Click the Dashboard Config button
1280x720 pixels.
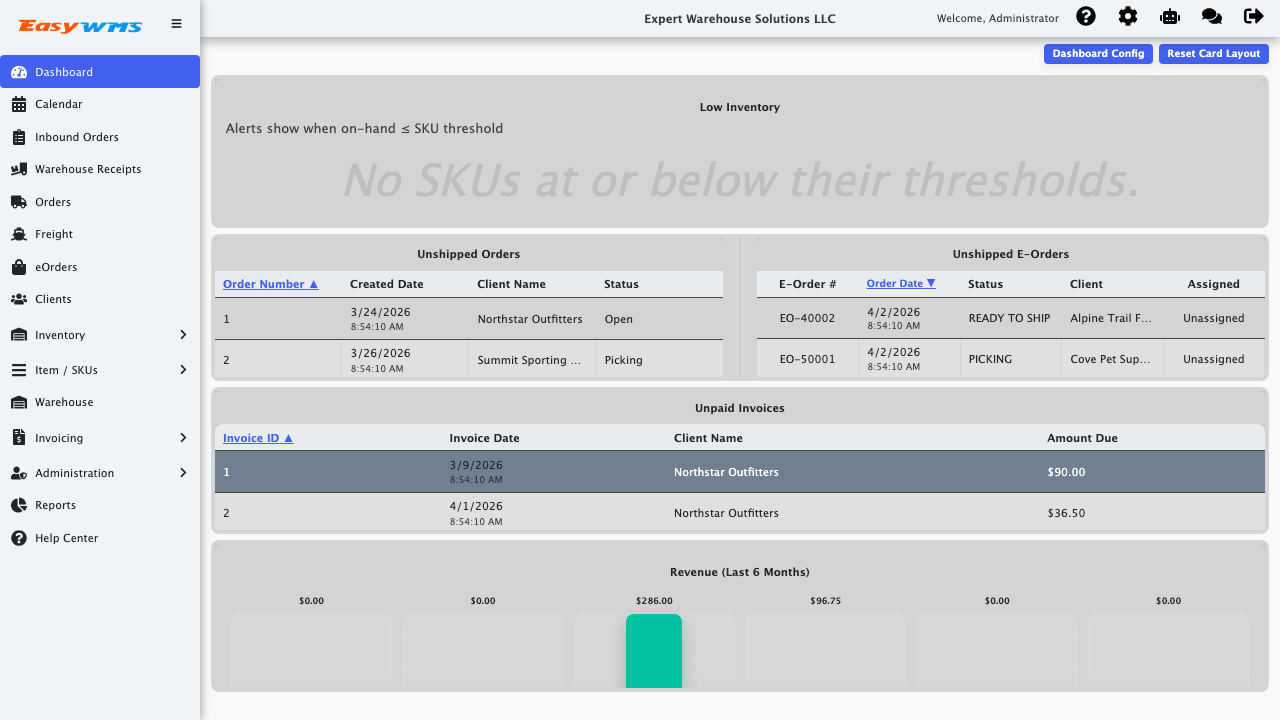coord(1098,54)
